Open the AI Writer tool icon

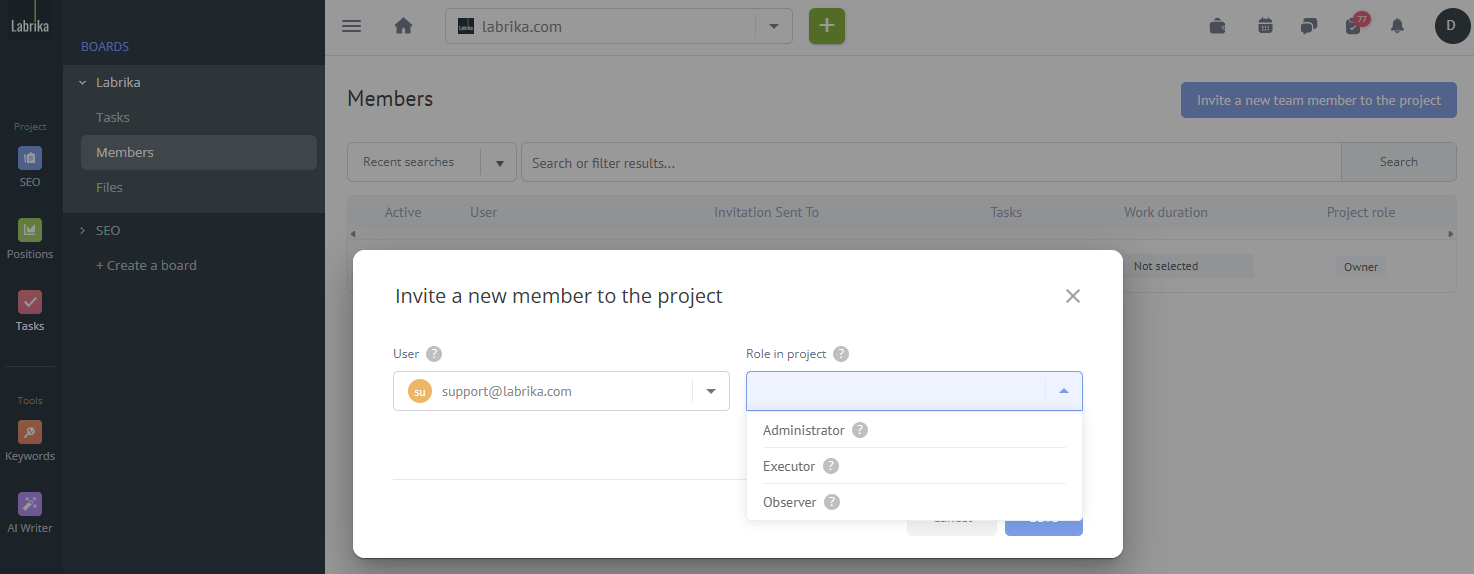(x=30, y=505)
